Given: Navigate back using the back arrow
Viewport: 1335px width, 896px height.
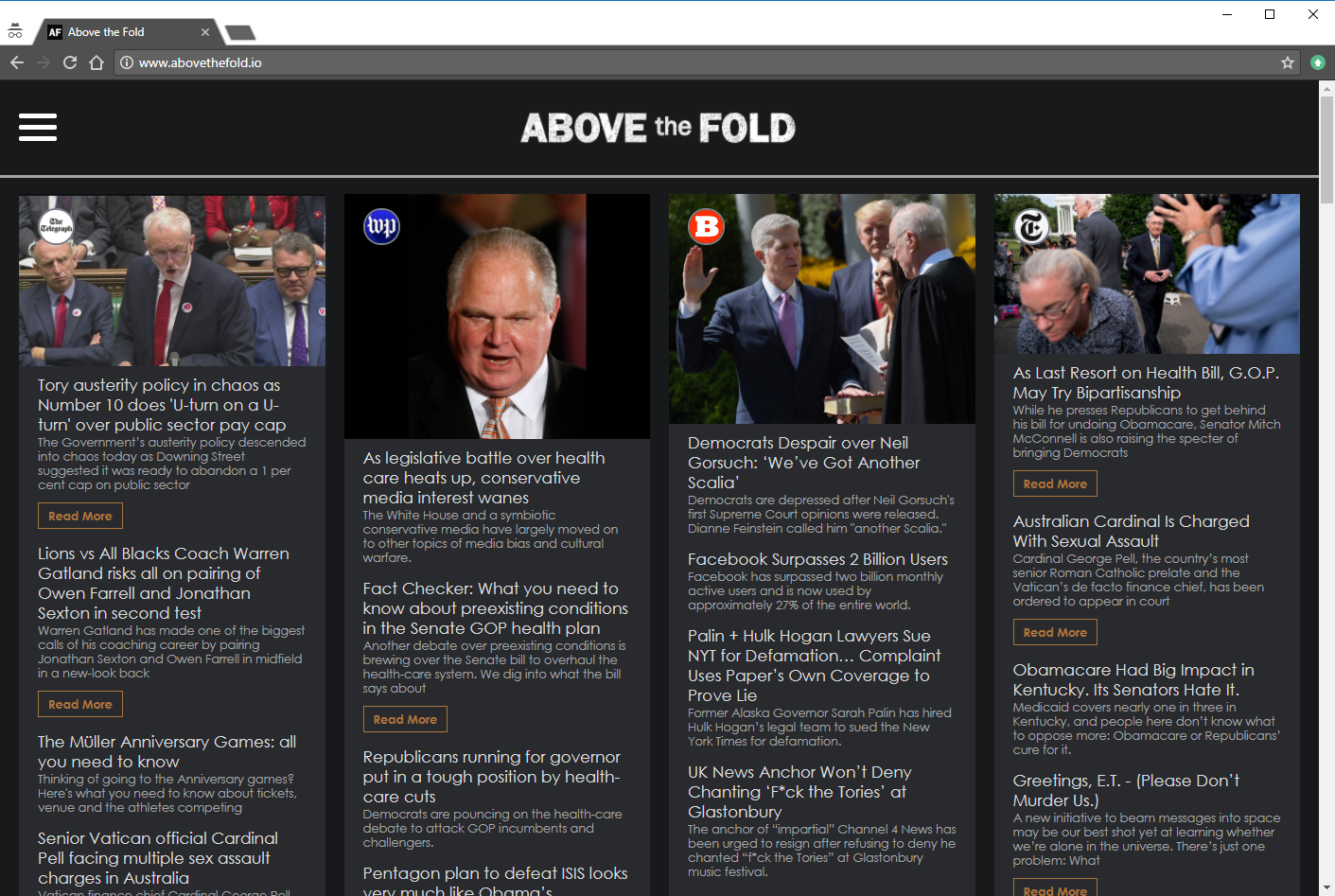Looking at the screenshot, I should coord(16,62).
